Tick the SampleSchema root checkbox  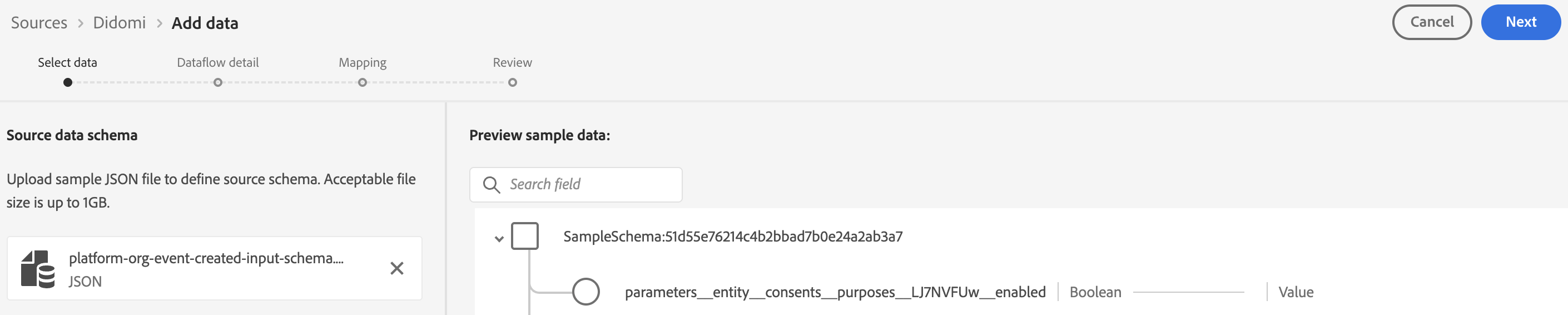pos(525,237)
